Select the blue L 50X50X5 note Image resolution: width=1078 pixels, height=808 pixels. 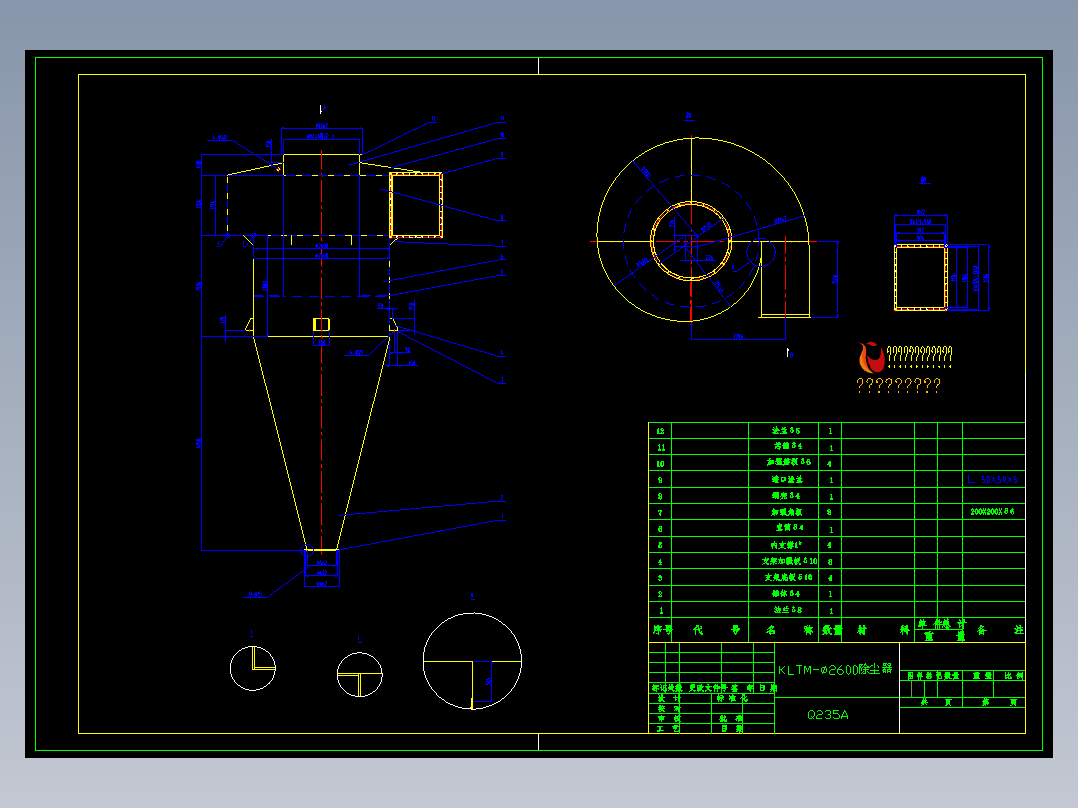[x=992, y=479]
